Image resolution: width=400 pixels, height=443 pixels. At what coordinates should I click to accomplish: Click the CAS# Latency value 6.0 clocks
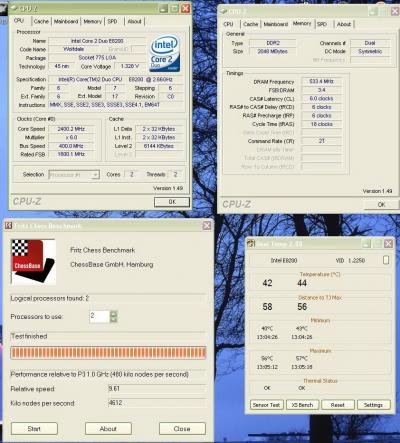coord(321,99)
